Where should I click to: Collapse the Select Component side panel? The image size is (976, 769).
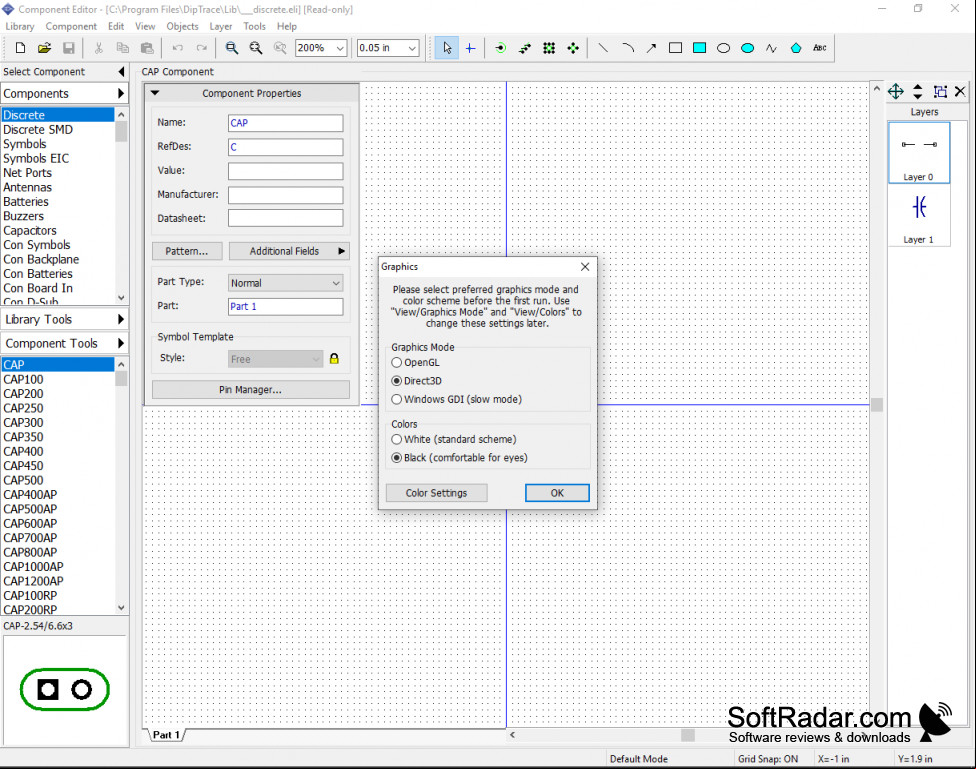click(x=121, y=72)
